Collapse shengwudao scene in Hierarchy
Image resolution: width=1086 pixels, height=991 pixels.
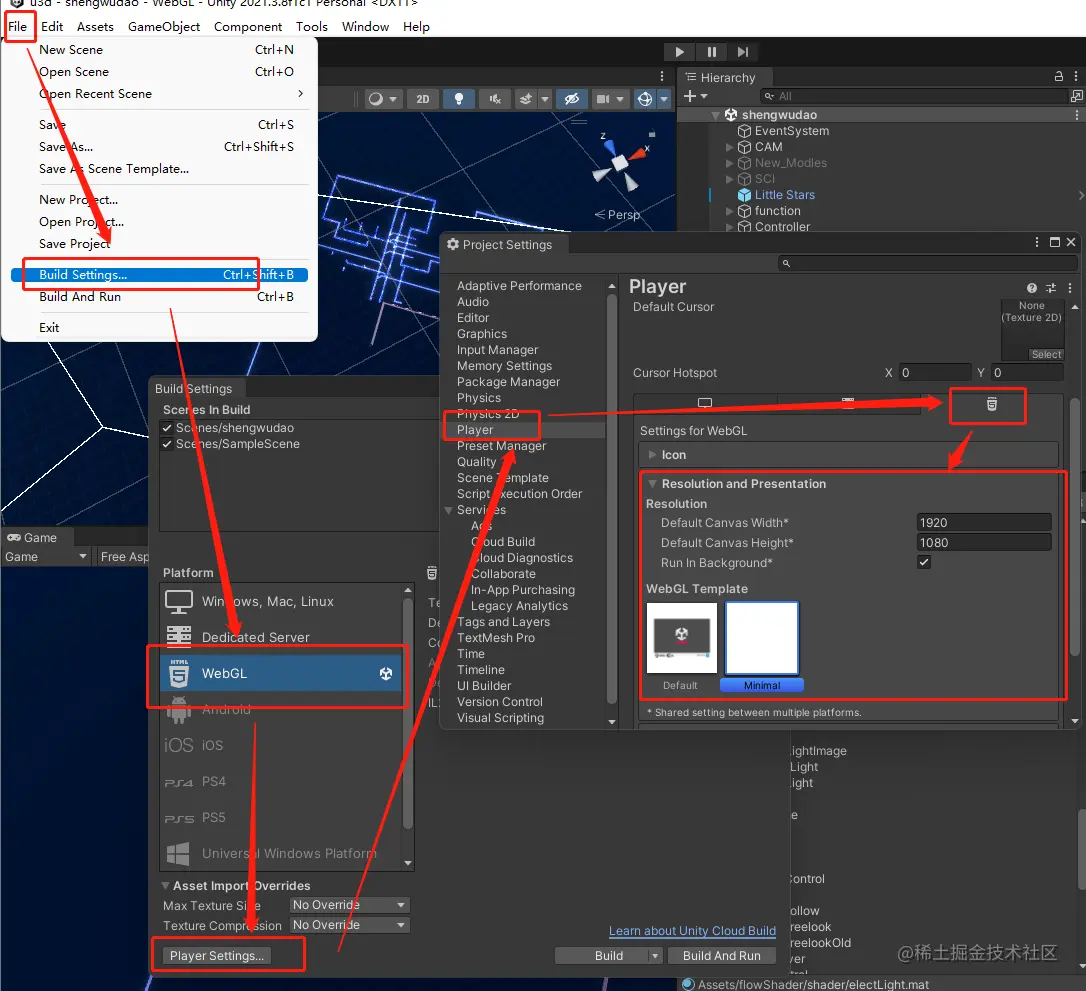point(715,115)
